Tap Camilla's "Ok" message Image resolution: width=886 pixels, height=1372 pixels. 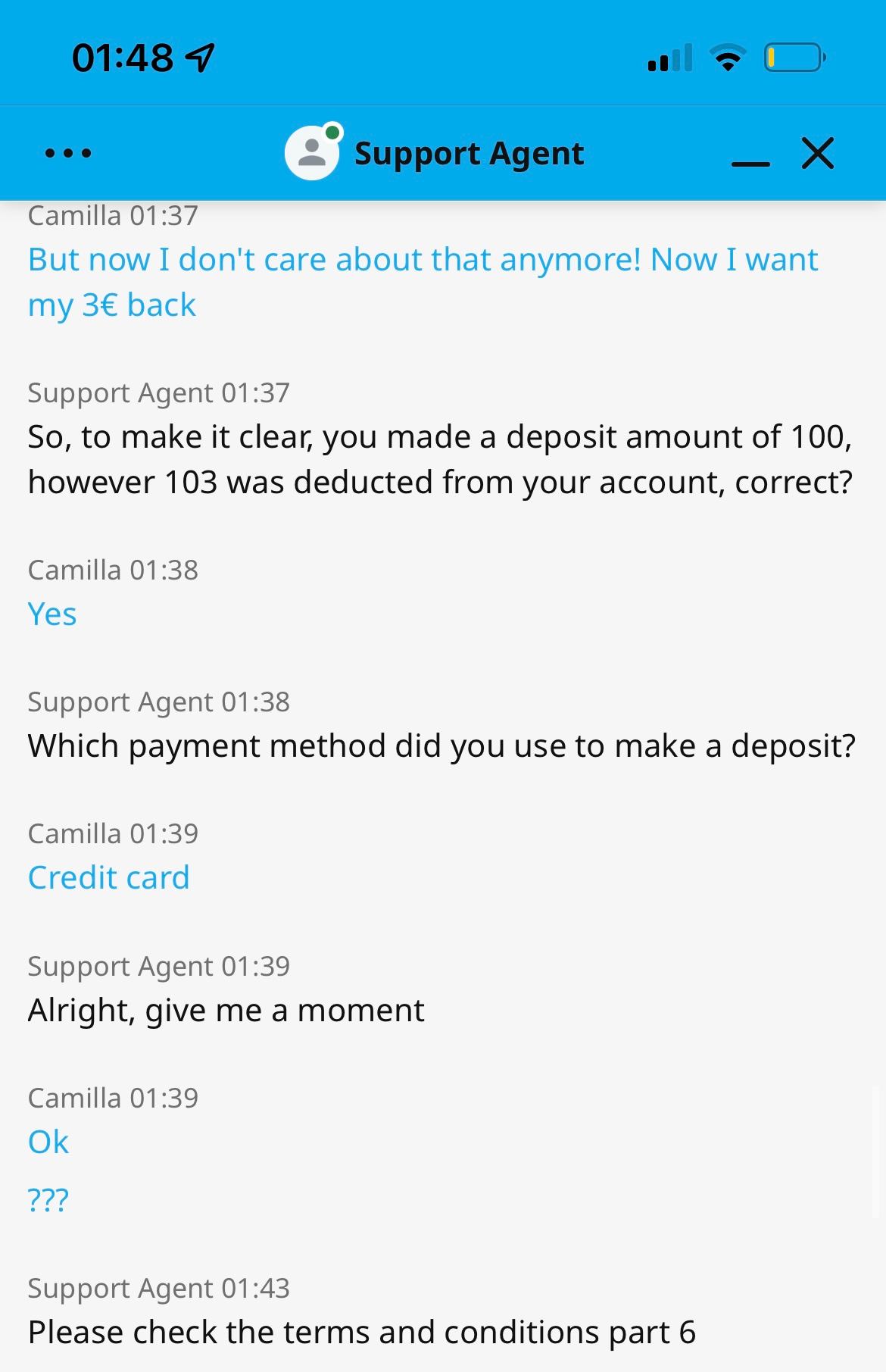pyautogui.click(x=48, y=1142)
